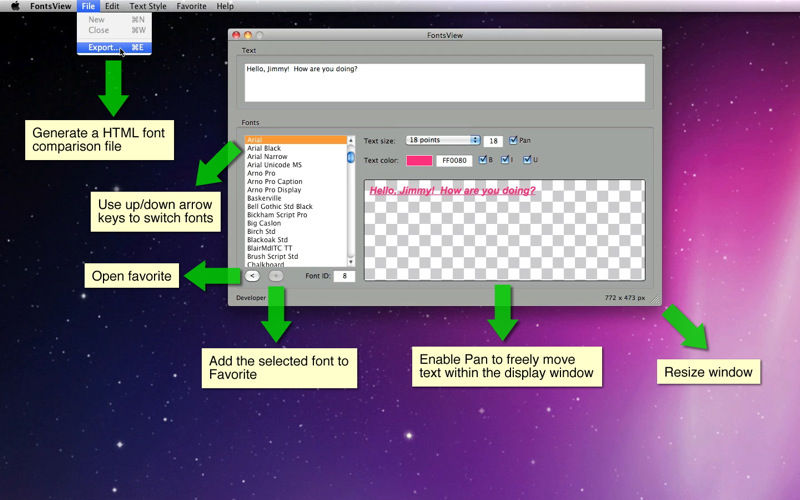Screen dimensions: 800x500
Task: Click the font list scrollbar thumb
Action: [351, 157]
